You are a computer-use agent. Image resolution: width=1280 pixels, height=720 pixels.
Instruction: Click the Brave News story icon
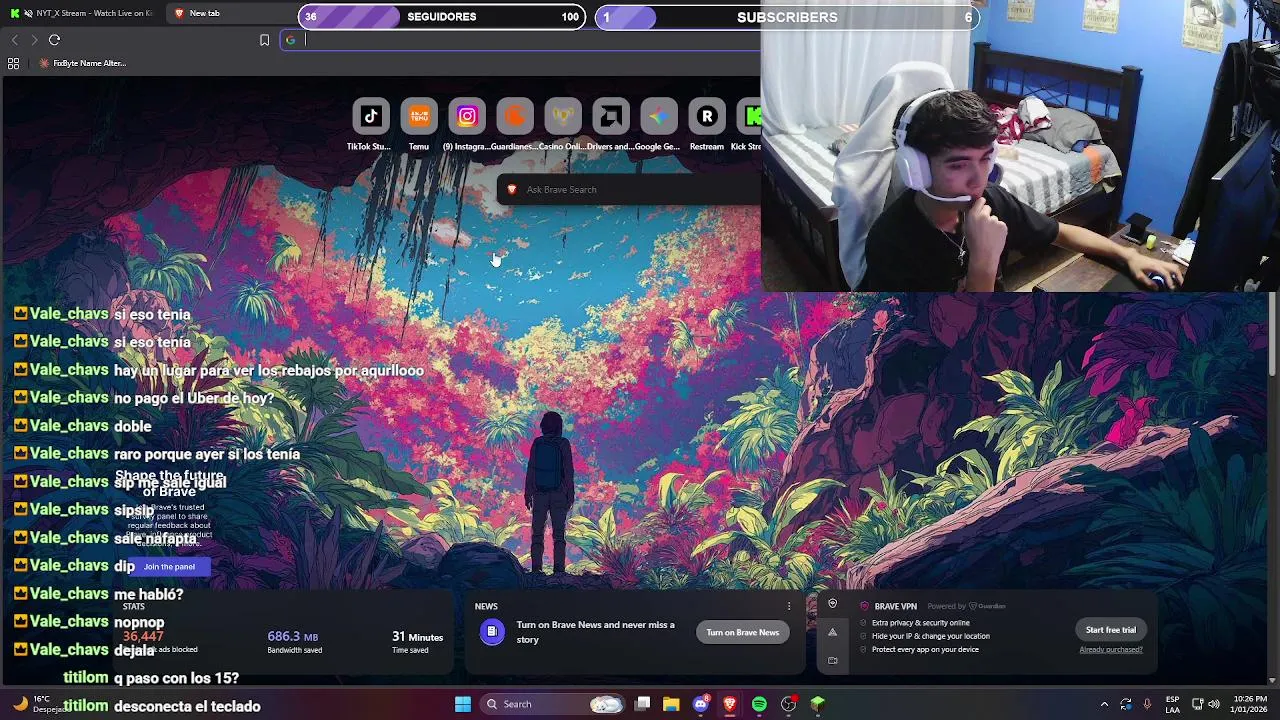point(492,632)
